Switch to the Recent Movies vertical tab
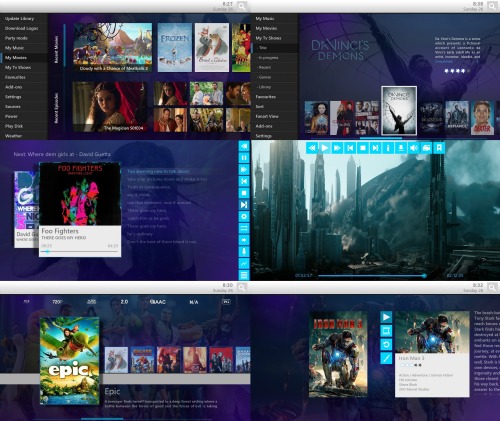500x421 pixels. point(56,49)
